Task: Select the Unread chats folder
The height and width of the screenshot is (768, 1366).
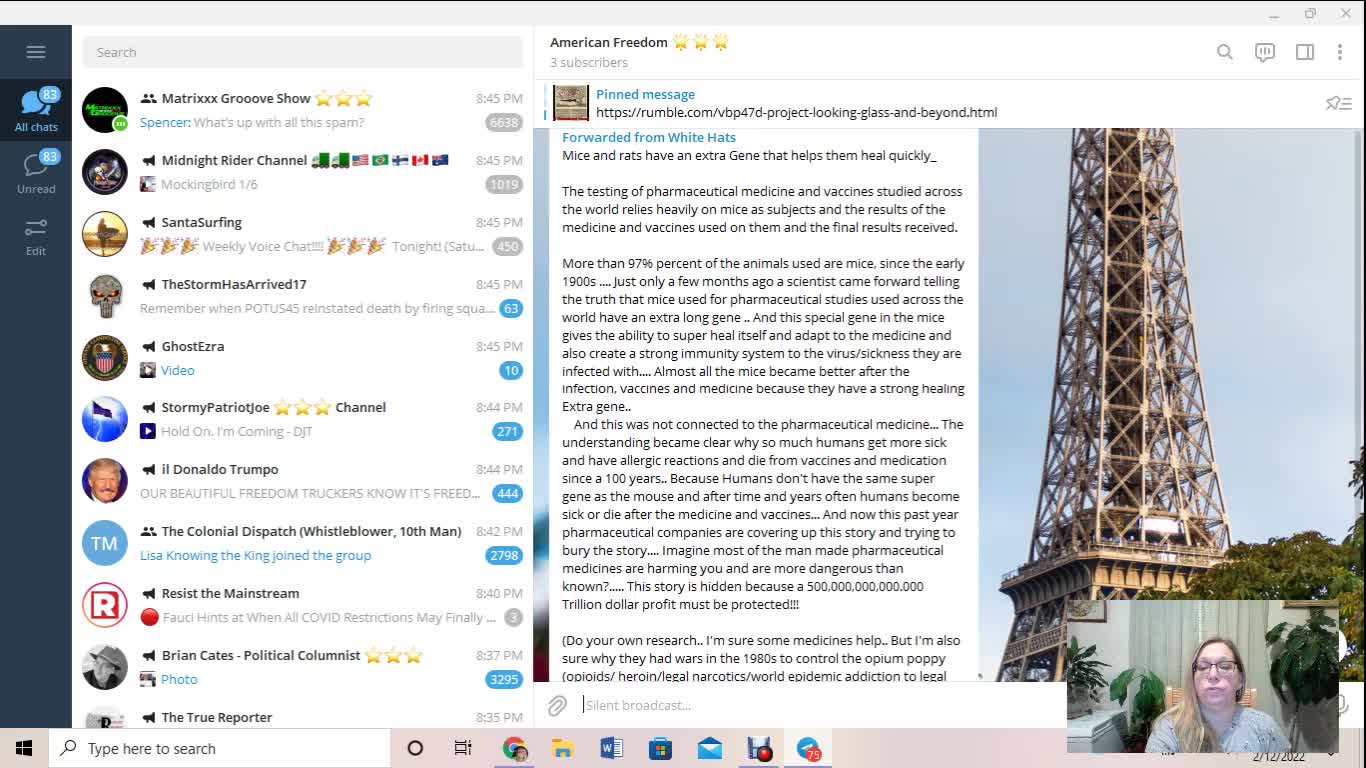Action: pos(36,172)
